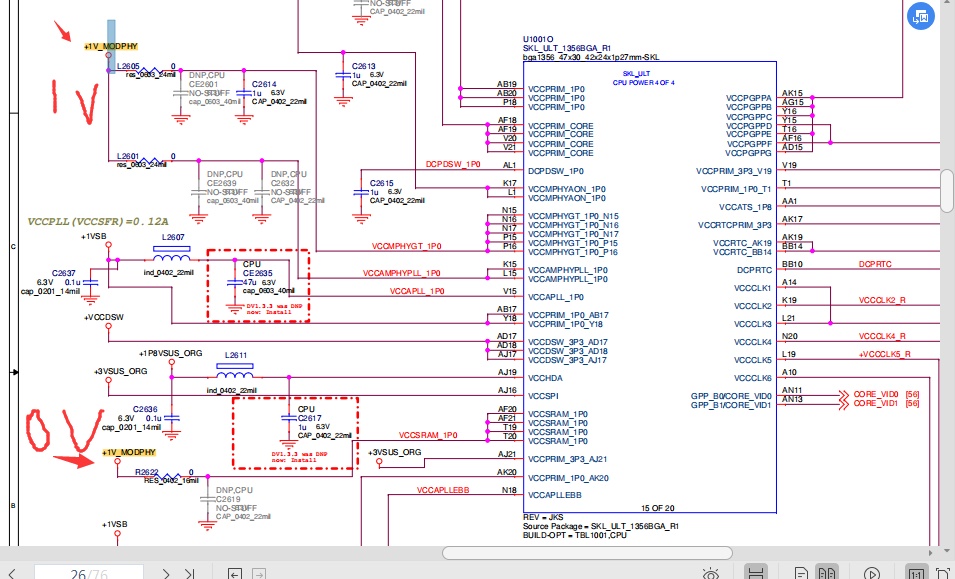Enable continuous scrolling mode
Screen dimensions: 955x579
[x=756, y=573]
